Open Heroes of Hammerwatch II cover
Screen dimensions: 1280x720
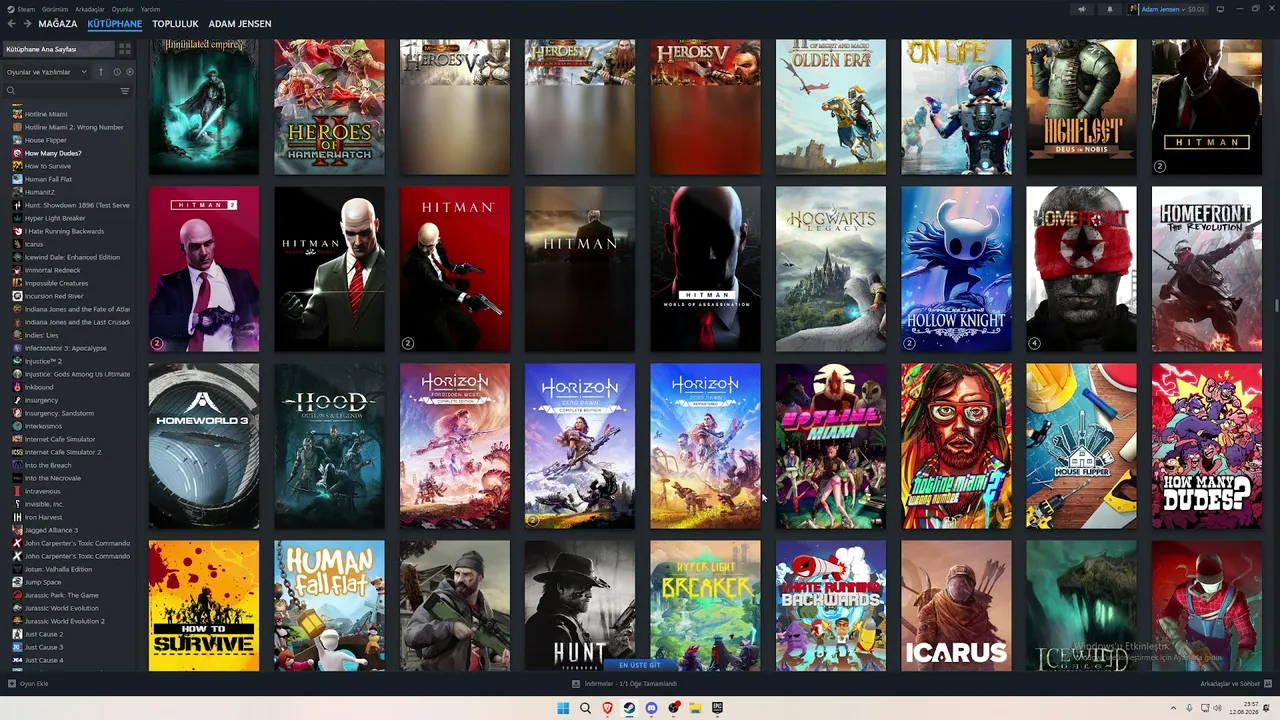[329, 107]
